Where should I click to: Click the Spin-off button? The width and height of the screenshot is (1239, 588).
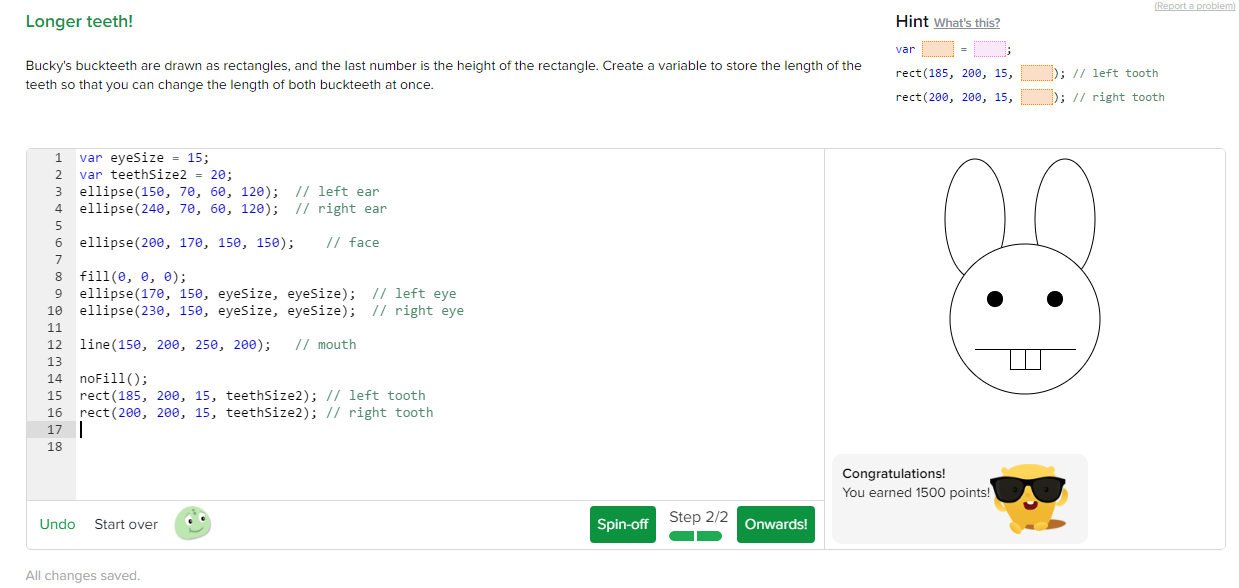point(622,523)
